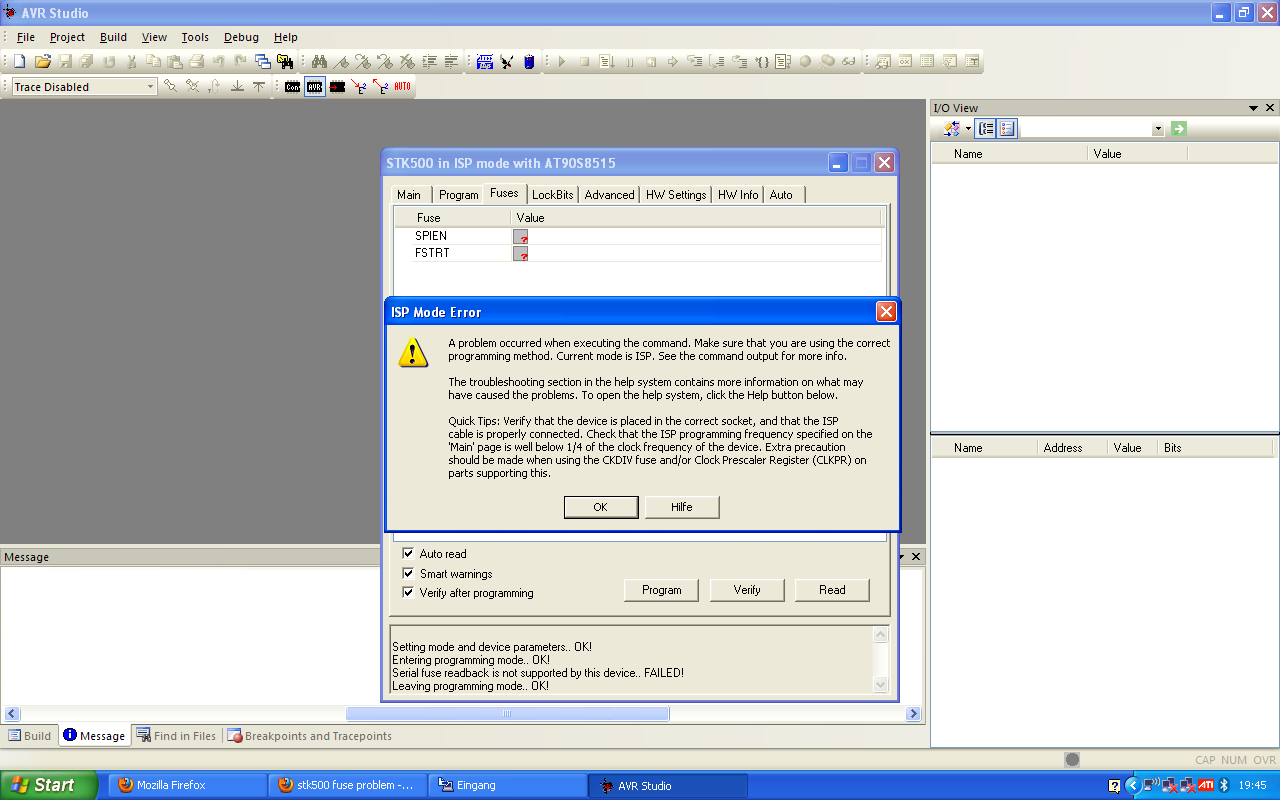This screenshot has height=800, width=1280.
Task: Click the chip with red arrow icon
Action: click(337, 87)
